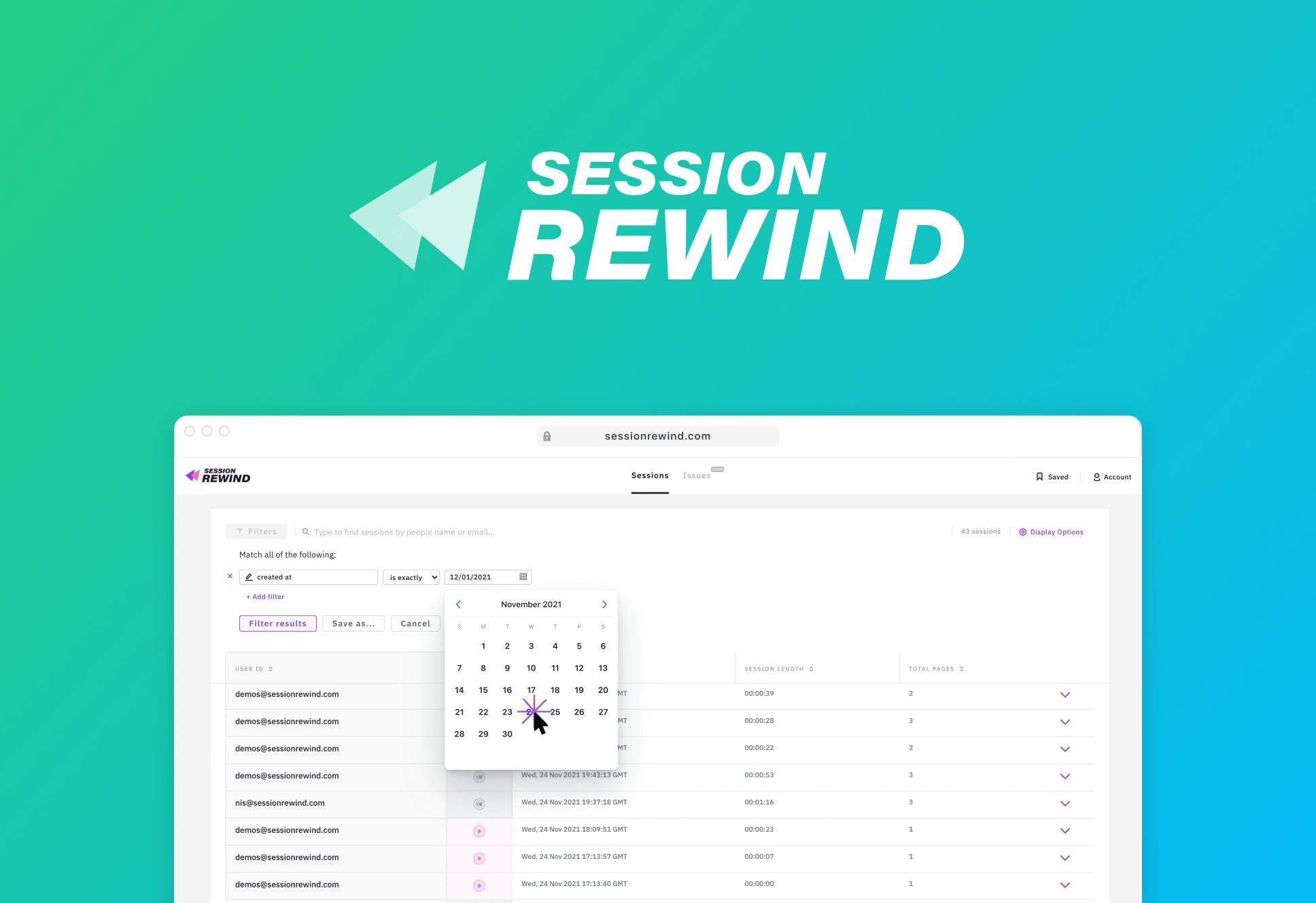Open the is exactly condition dropdown

click(411, 578)
